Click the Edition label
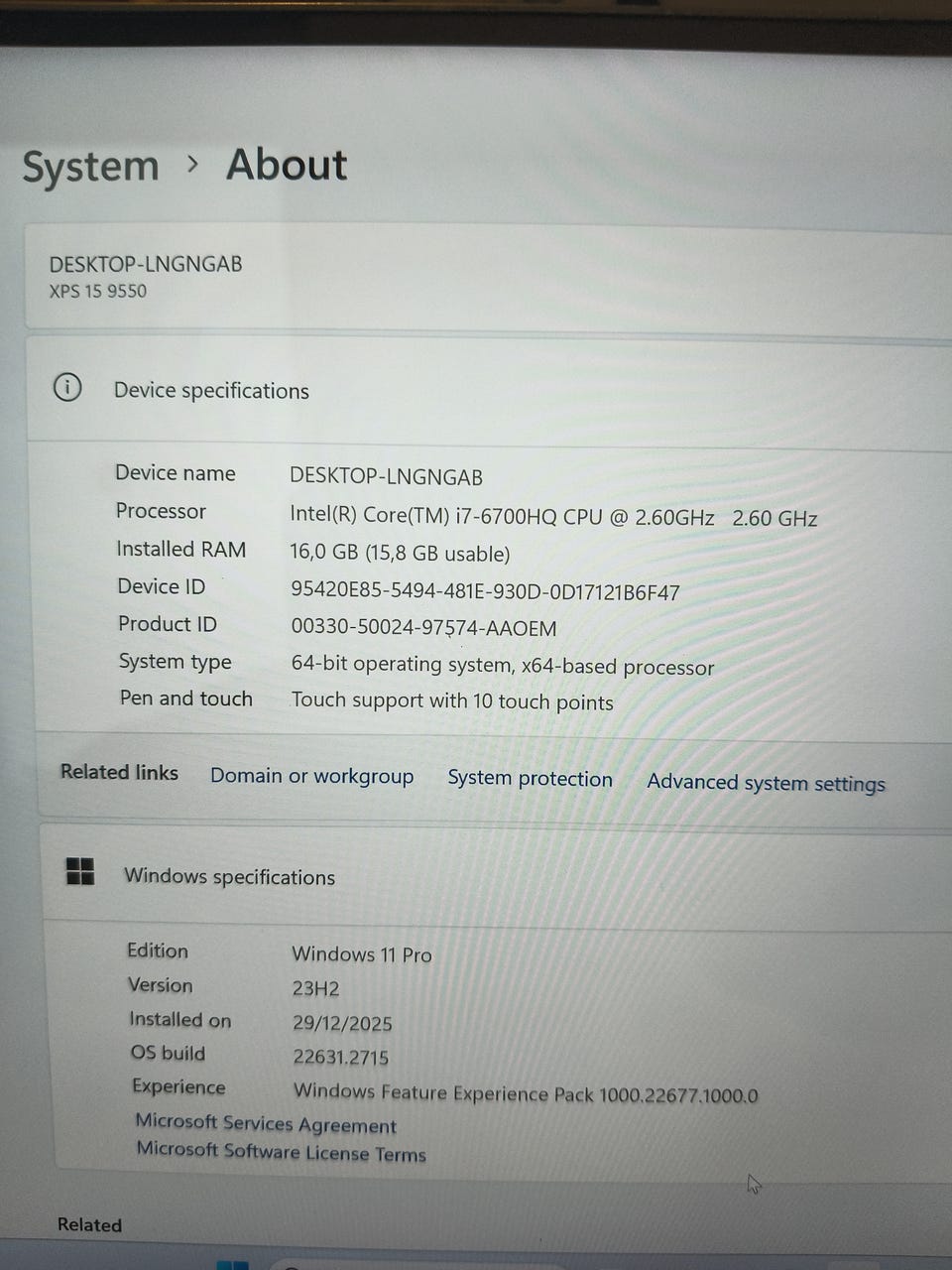The height and width of the screenshot is (1270, 952). [158, 951]
